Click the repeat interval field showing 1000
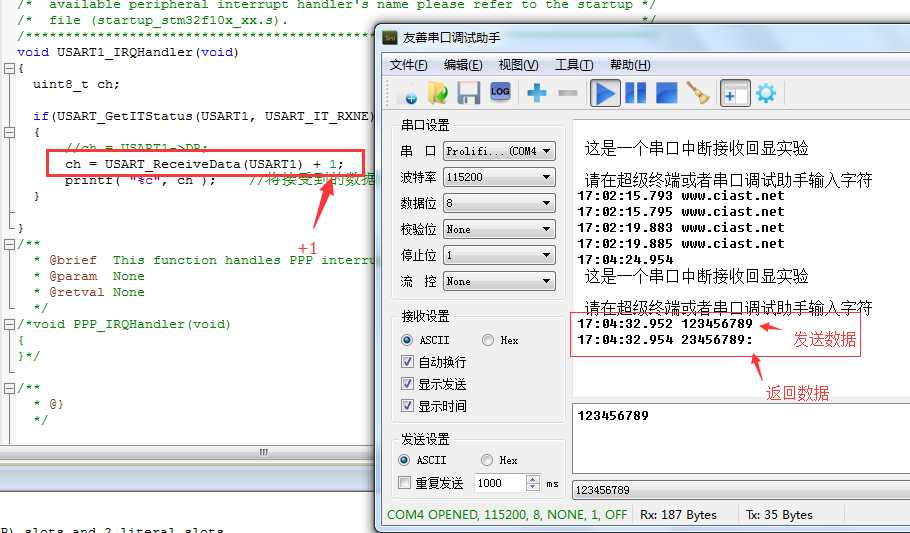The width and height of the screenshot is (910, 533). 501,483
